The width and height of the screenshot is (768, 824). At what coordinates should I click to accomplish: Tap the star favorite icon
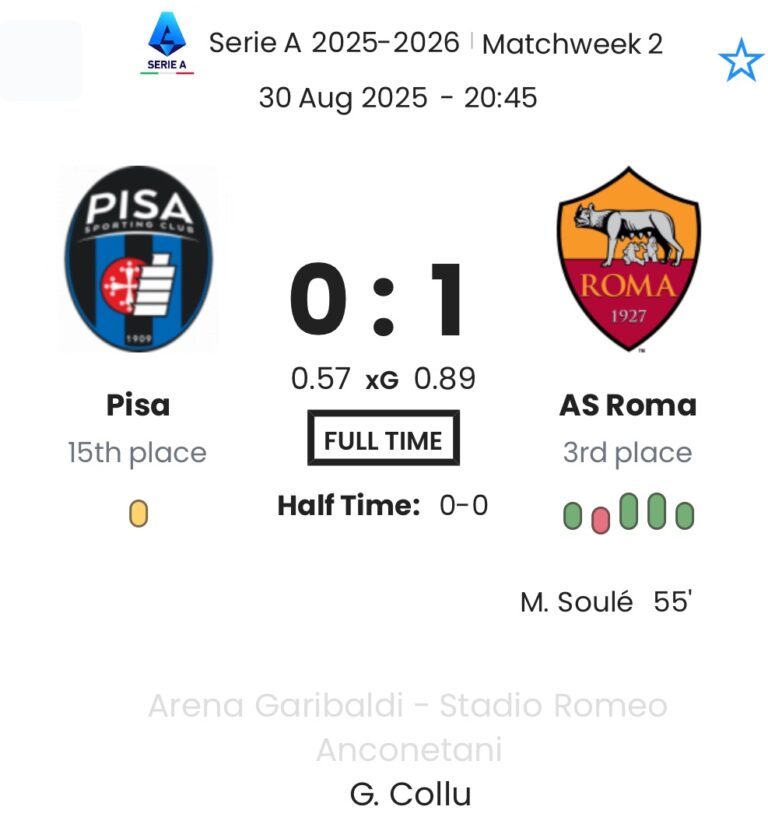coord(741,62)
